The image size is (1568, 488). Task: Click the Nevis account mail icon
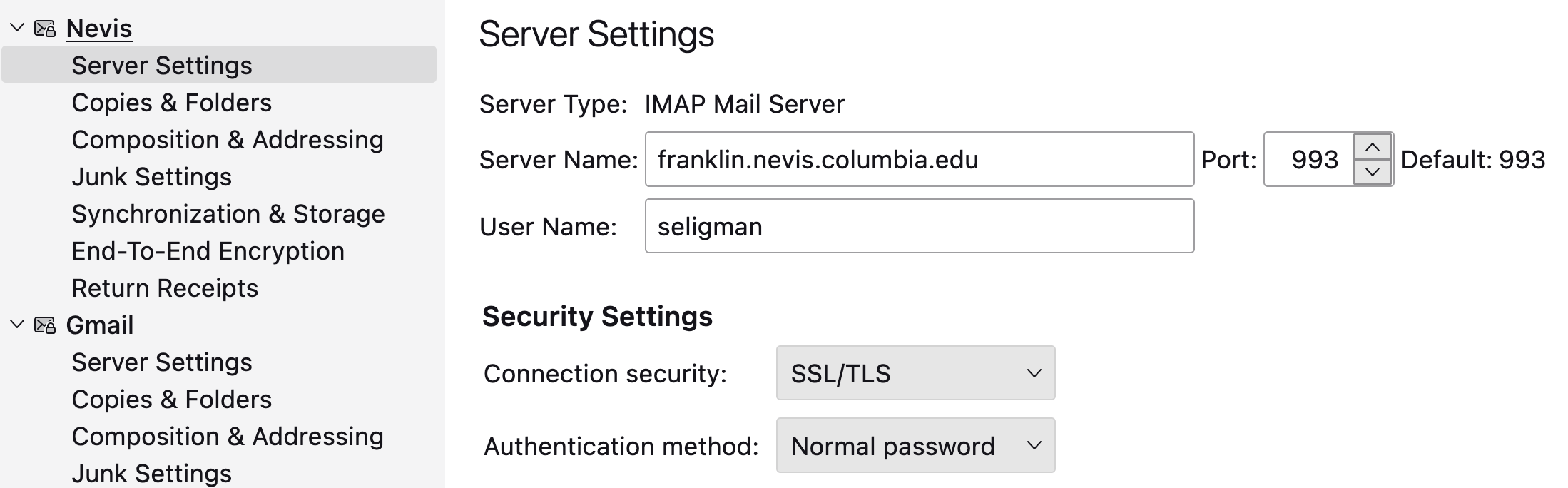44,27
